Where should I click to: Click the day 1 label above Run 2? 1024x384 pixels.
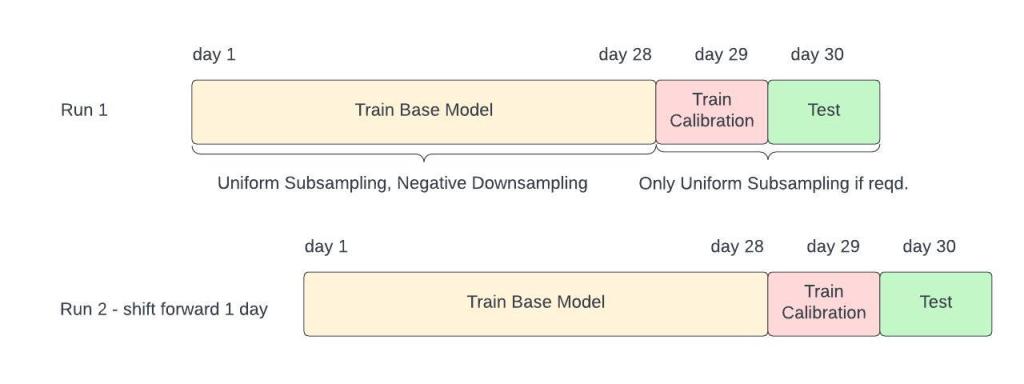(x=326, y=246)
